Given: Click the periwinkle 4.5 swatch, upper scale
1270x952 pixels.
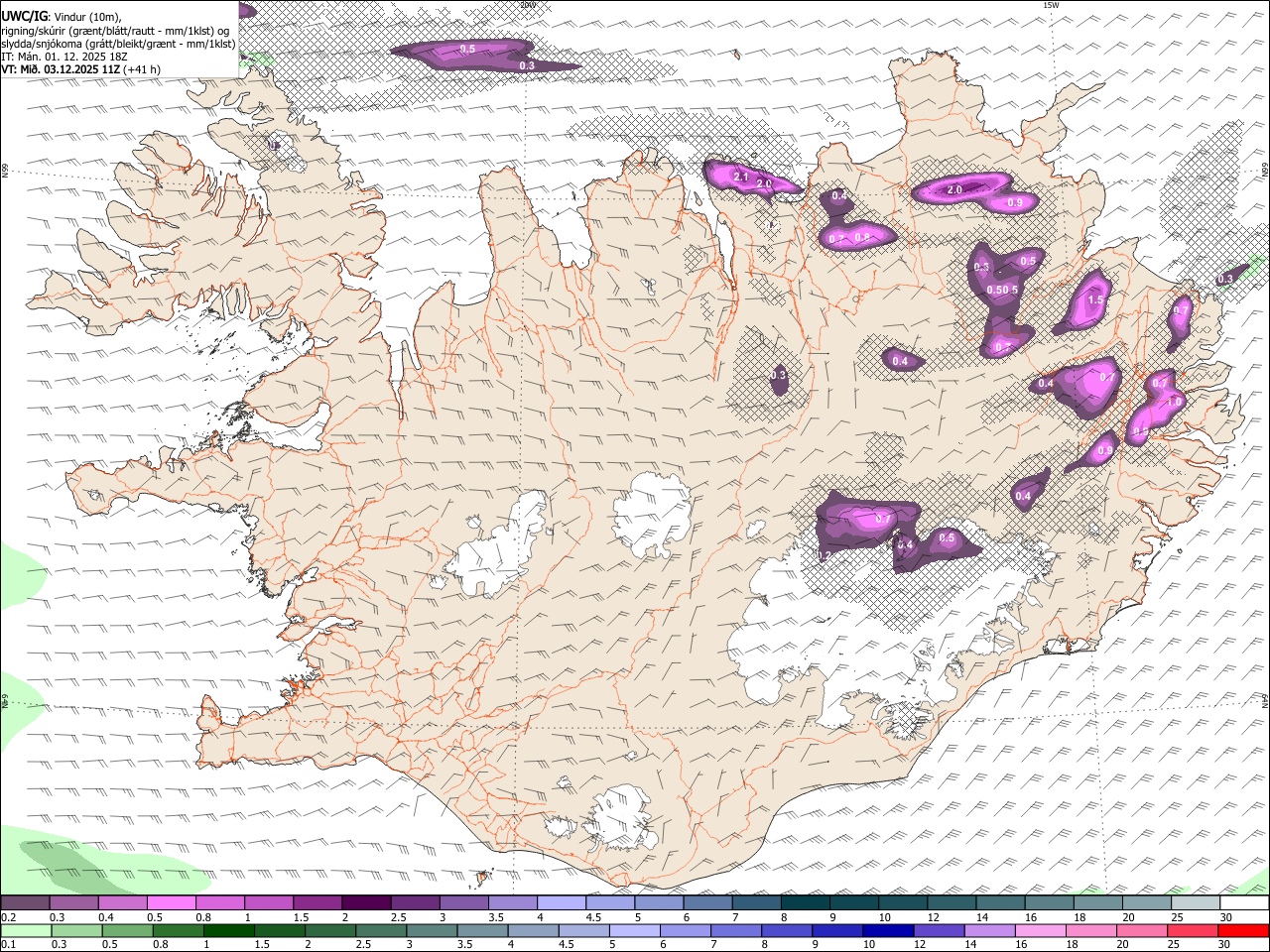Looking at the screenshot, I should coord(609,902).
